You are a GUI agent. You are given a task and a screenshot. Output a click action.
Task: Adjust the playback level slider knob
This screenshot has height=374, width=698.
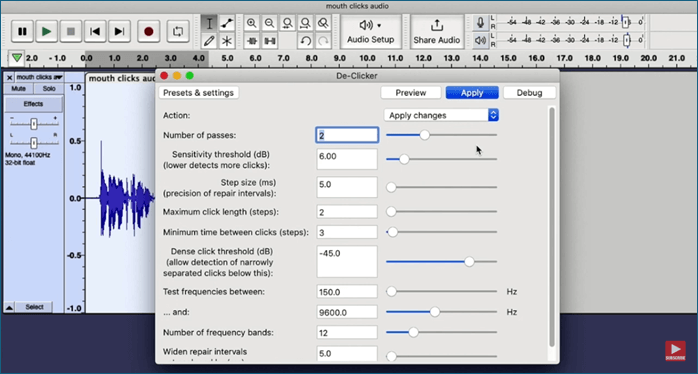click(627, 41)
